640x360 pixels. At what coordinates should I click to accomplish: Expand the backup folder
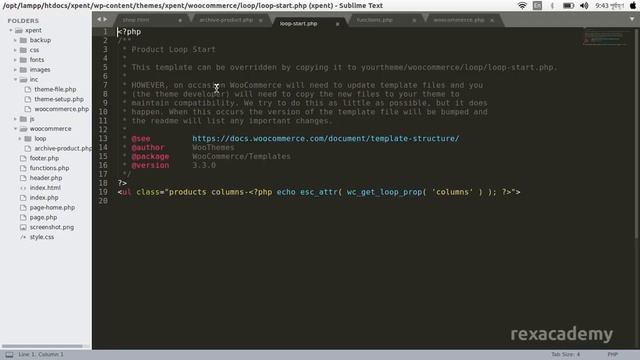pos(15,40)
